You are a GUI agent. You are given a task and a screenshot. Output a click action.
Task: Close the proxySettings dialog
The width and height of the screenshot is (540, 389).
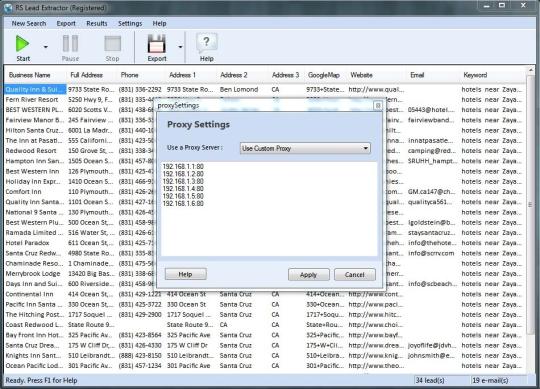(378, 105)
